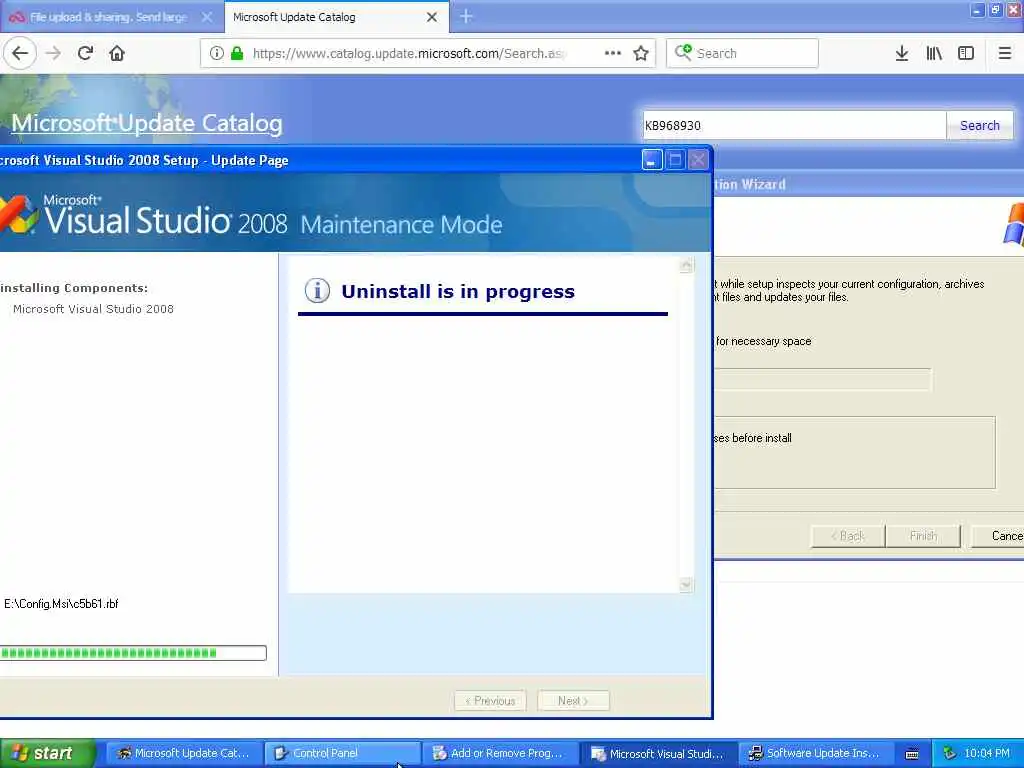Screen dimensions: 1024x768
Task: Click the wizard's space-check progress bar
Action: [x=823, y=379]
